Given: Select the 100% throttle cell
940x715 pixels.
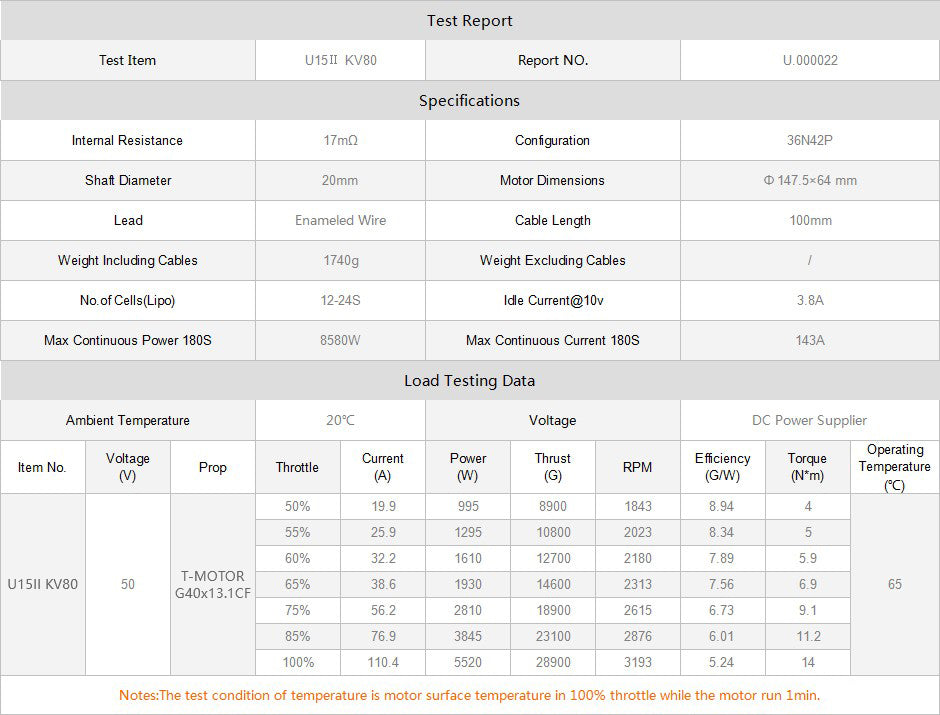Looking at the screenshot, I should 298,662.
